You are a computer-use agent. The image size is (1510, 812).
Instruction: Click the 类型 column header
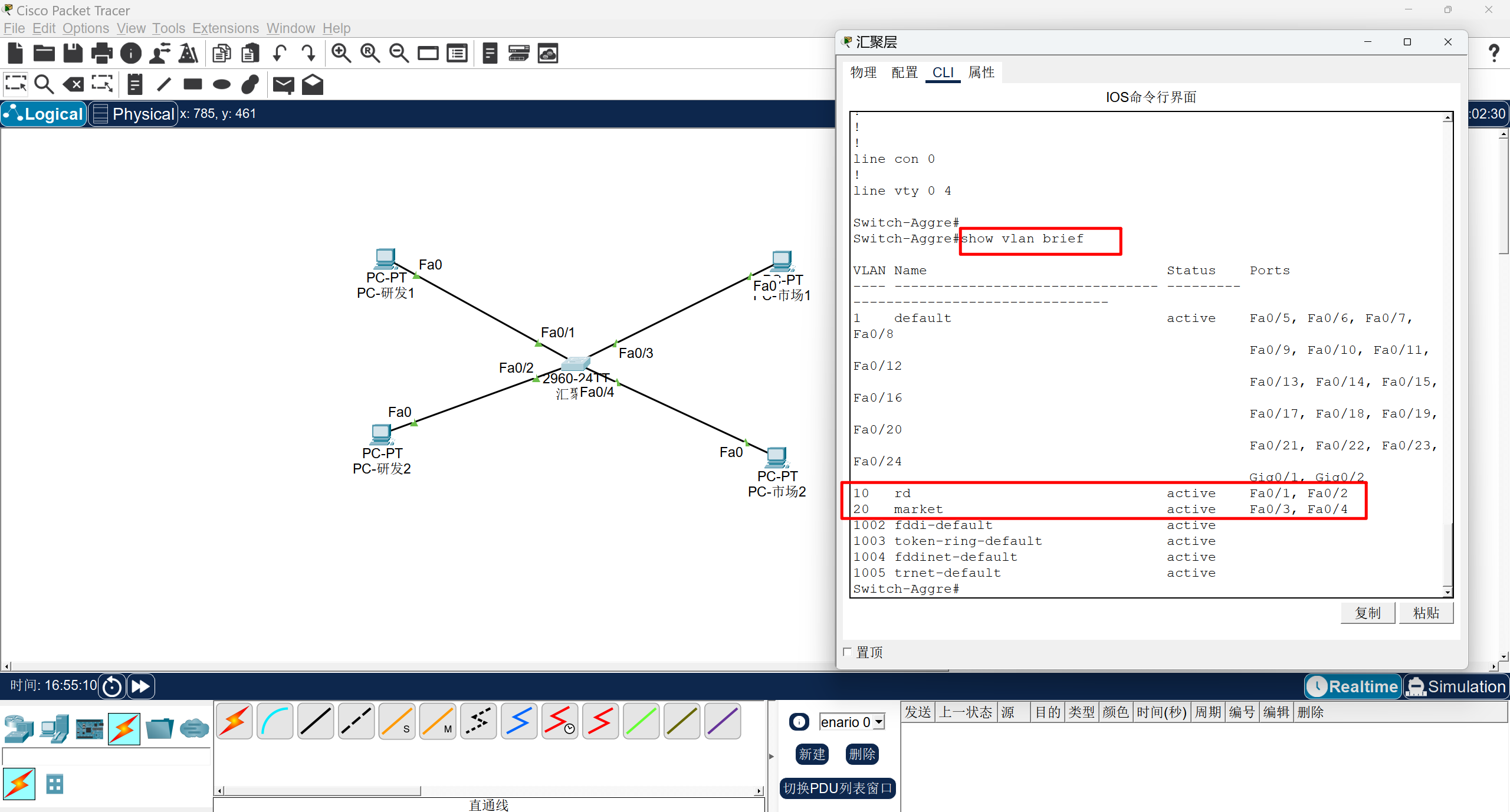pyautogui.click(x=1082, y=712)
